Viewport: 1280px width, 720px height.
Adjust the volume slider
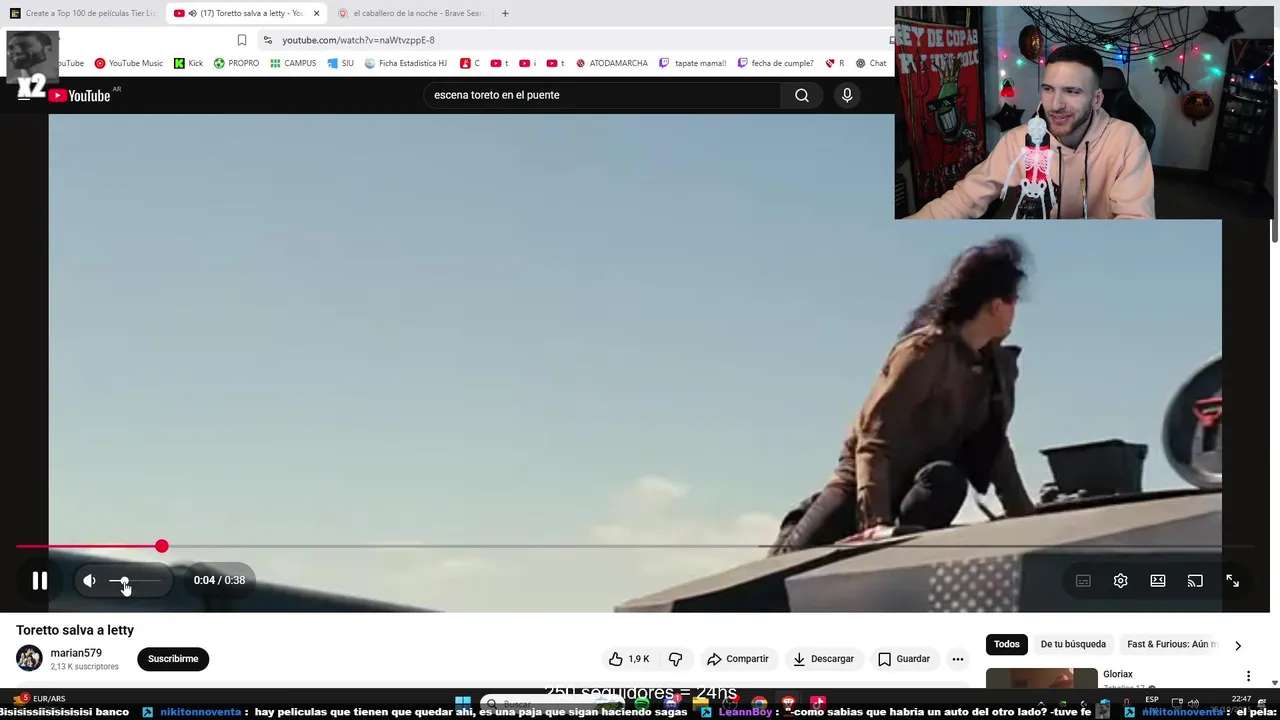[x=135, y=581]
